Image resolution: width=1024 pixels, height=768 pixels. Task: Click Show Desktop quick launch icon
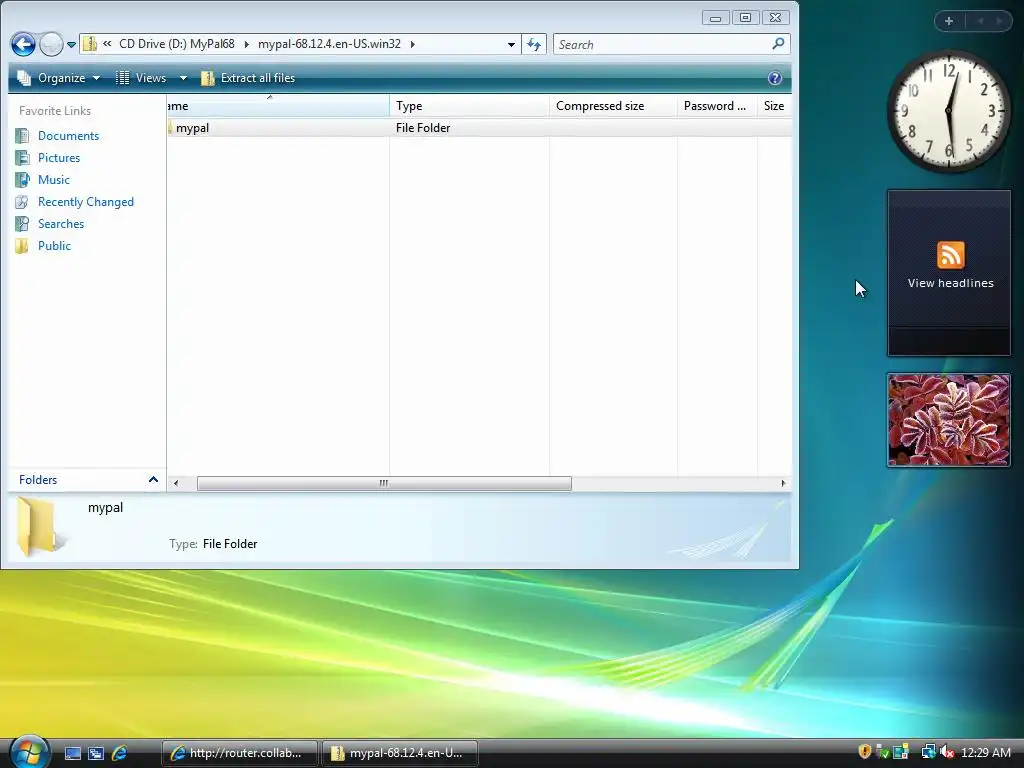72,753
